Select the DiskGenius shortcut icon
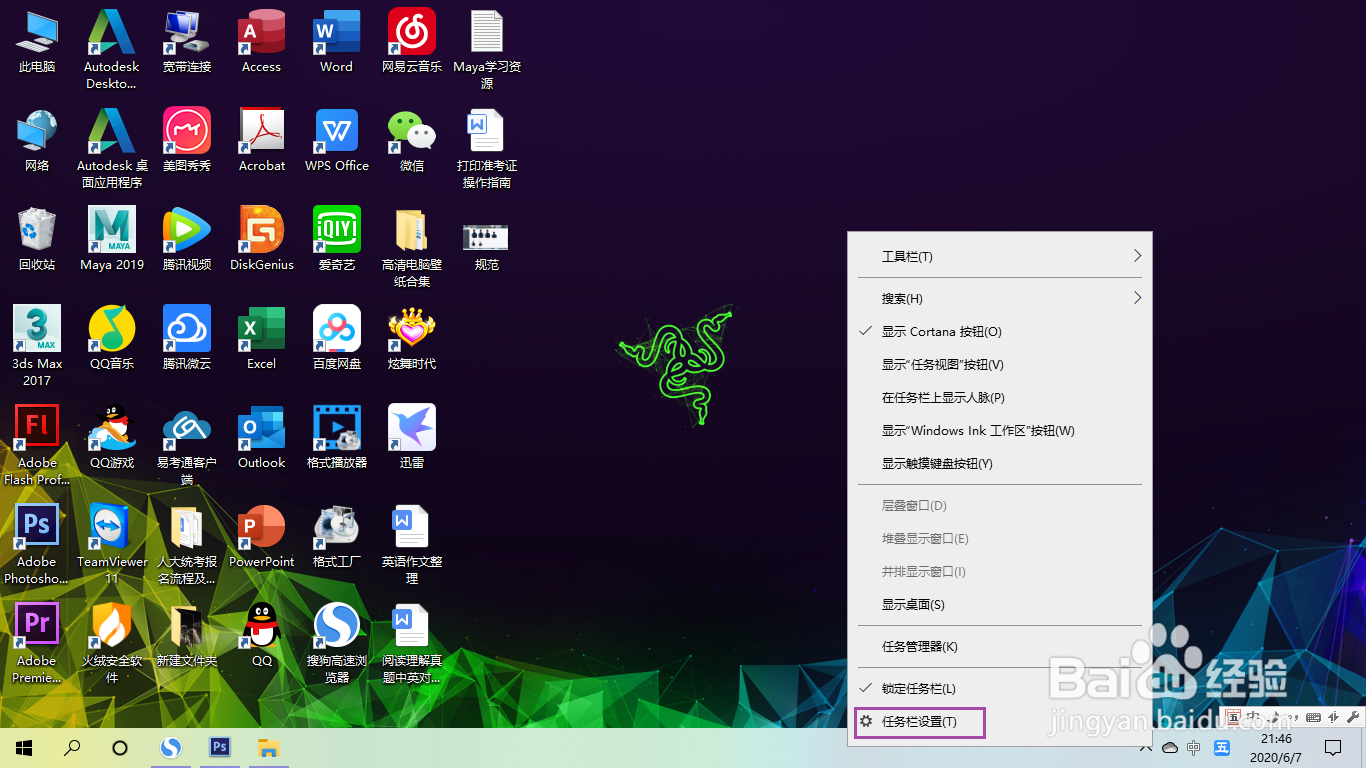This screenshot has width=1366, height=768. point(262,240)
